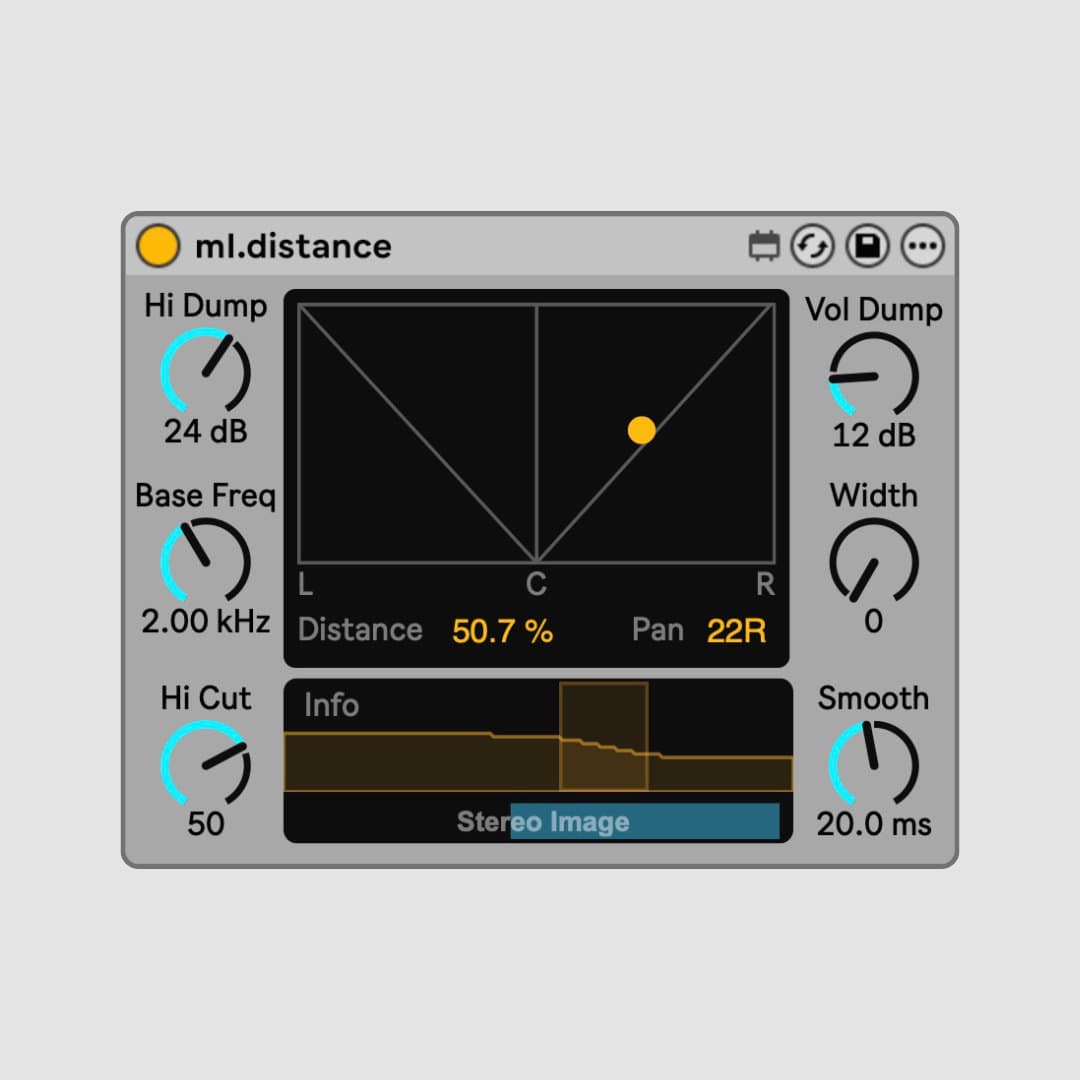1080x1080 pixels.
Task: Hot-swap the device preset
Action: coord(814,245)
